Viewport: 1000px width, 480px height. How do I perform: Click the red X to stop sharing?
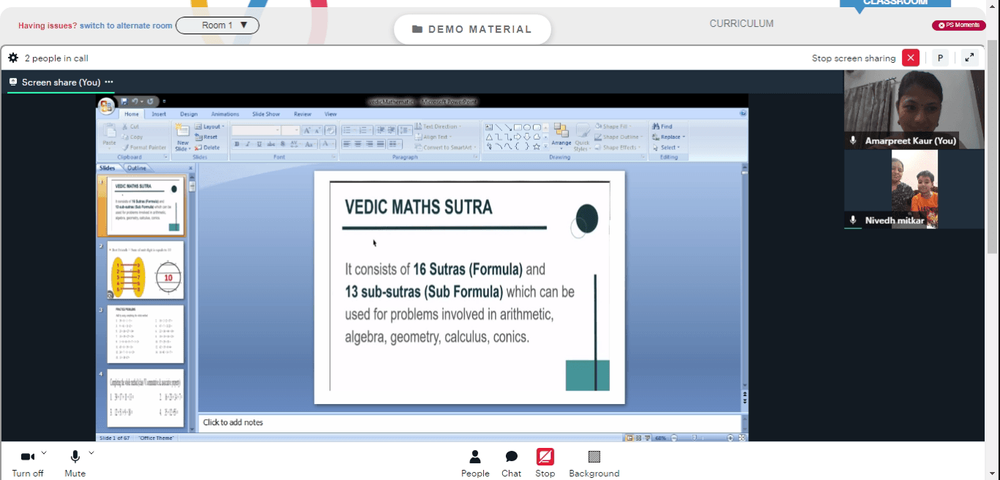tap(910, 58)
